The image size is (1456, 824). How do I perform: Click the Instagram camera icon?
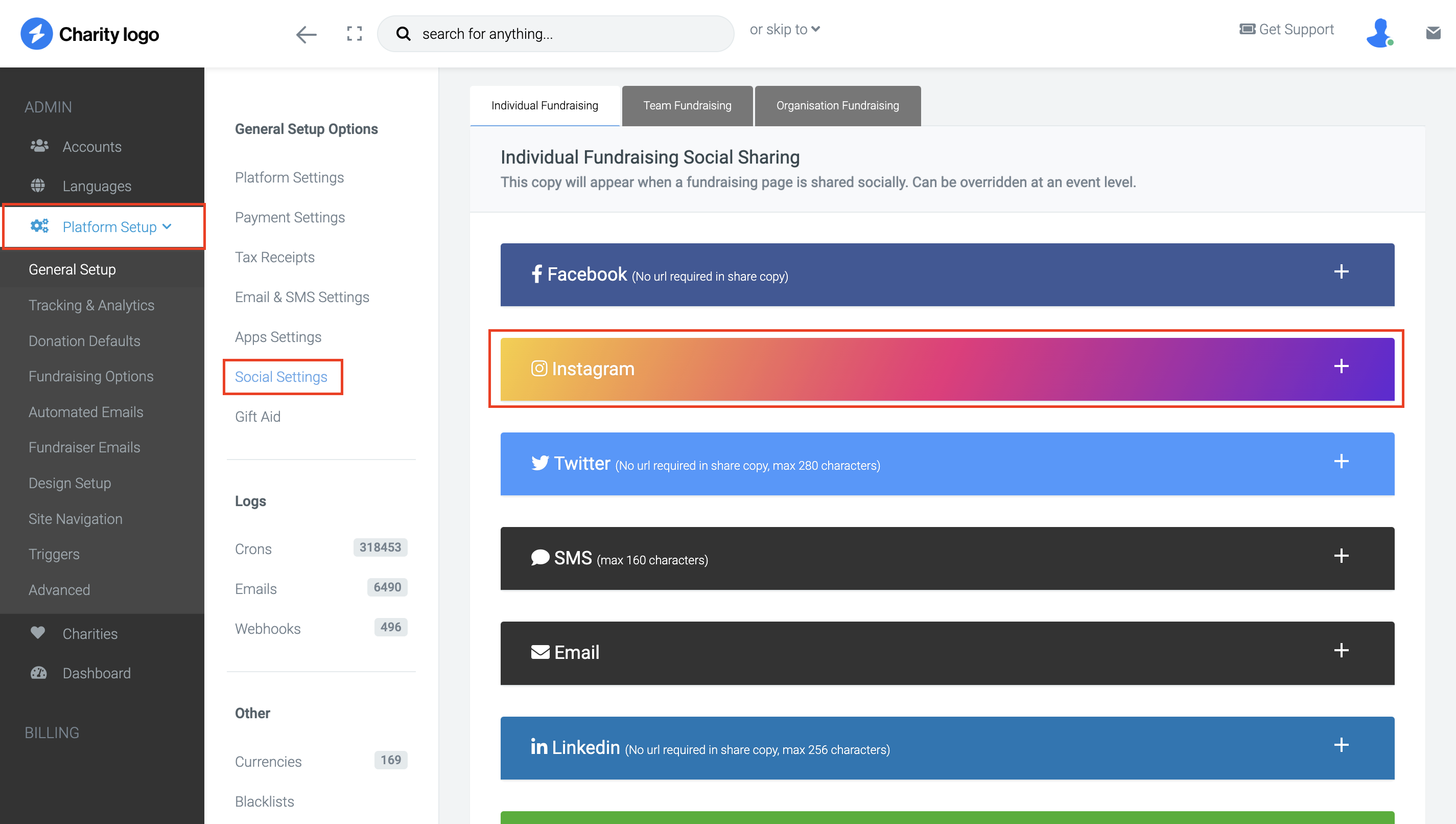539,369
